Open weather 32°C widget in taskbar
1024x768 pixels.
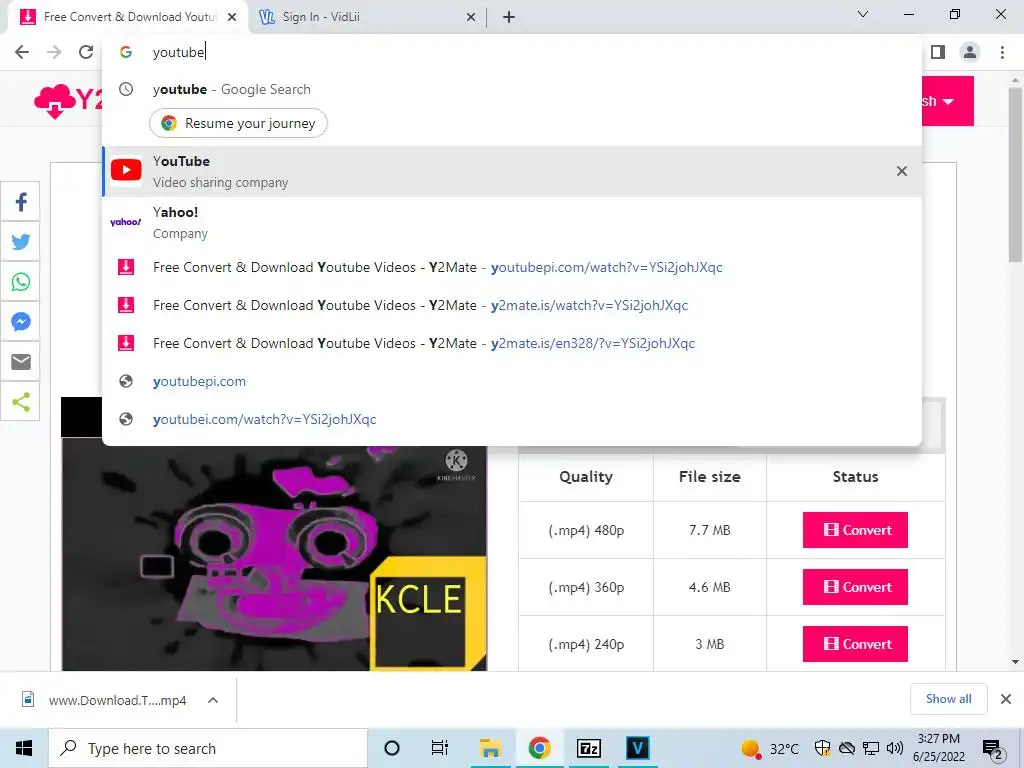[771, 748]
